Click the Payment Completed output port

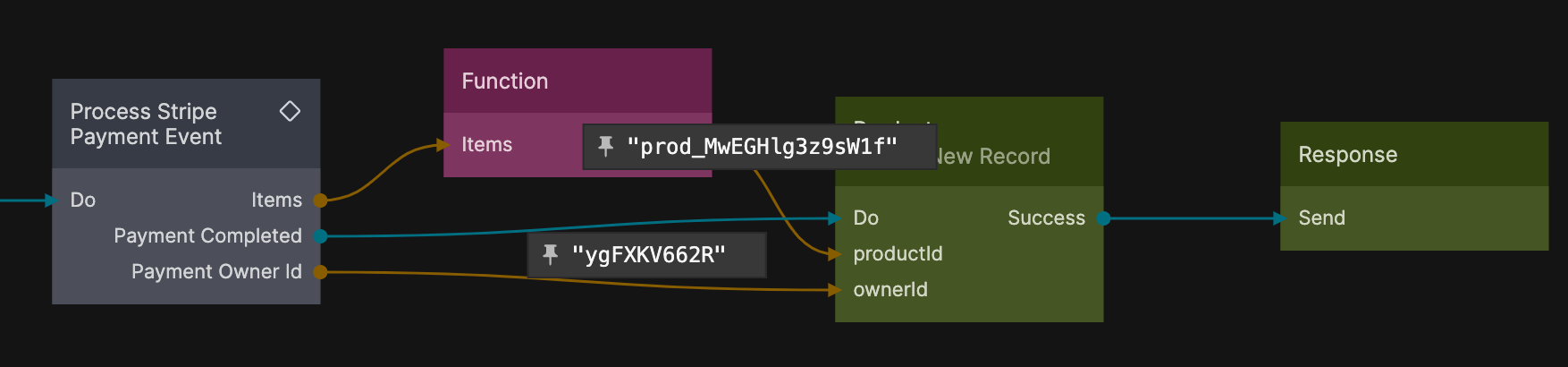tap(320, 236)
